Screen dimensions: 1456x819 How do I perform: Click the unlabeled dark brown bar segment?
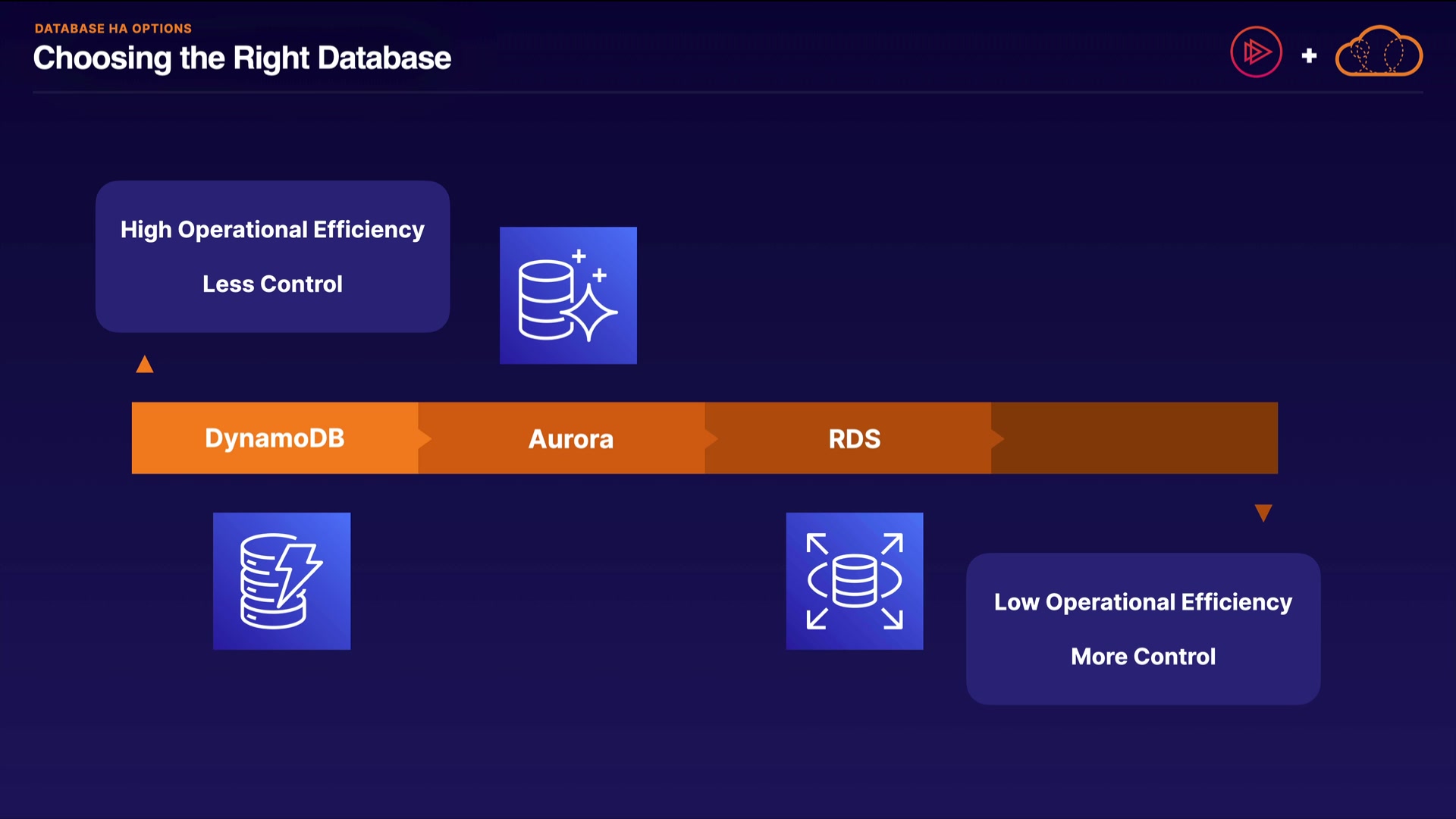coord(1137,438)
